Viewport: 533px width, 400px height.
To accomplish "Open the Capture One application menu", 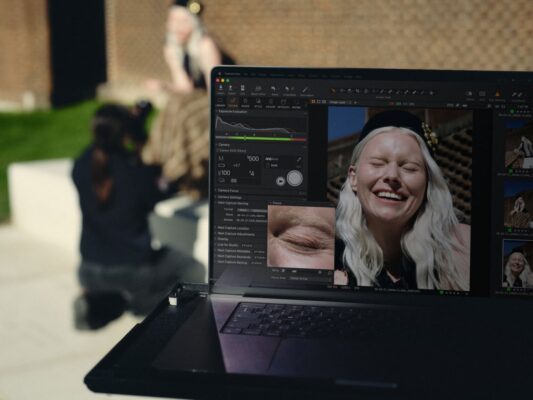I will coord(233,74).
